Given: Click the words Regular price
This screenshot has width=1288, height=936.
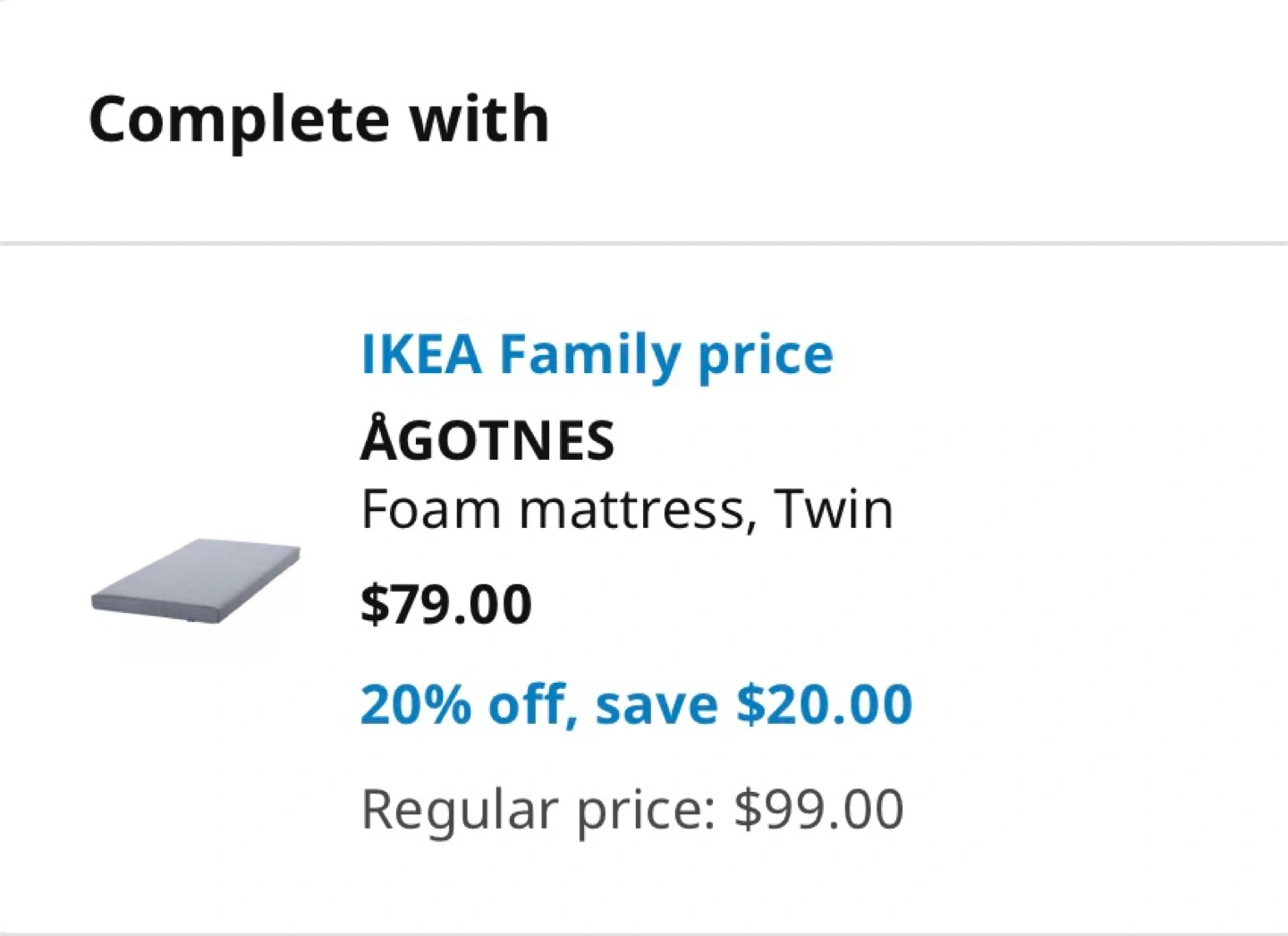Looking at the screenshot, I should pyautogui.click(x=534, y=810).
